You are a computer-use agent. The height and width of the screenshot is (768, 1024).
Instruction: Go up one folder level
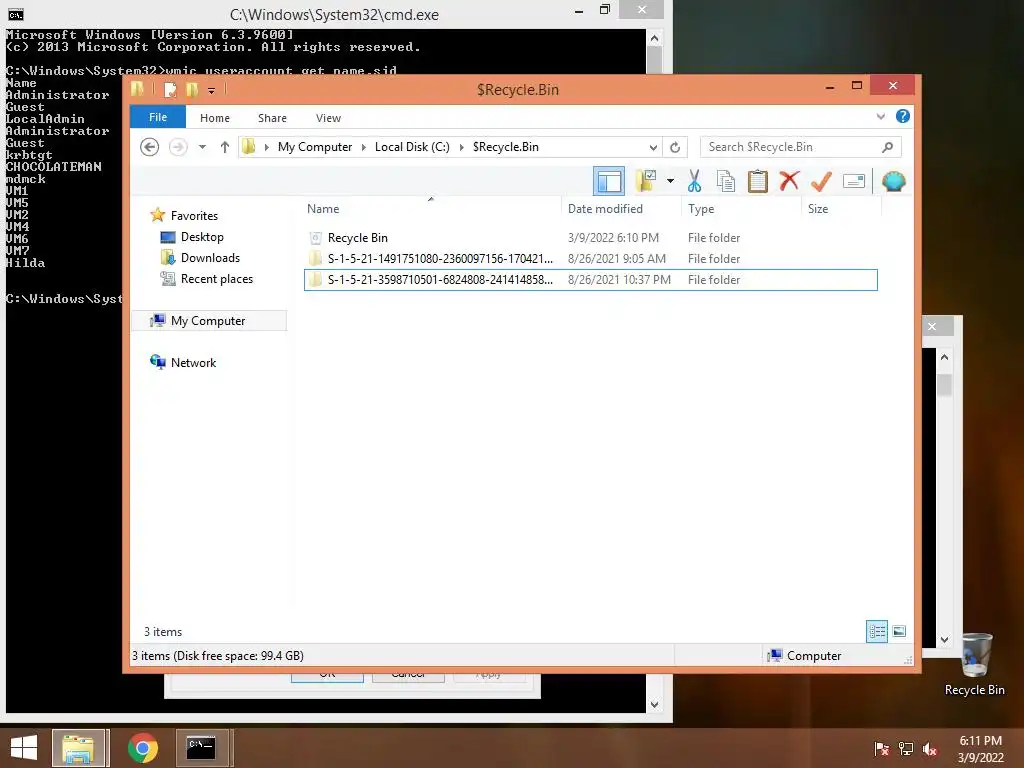coord(225,147)
